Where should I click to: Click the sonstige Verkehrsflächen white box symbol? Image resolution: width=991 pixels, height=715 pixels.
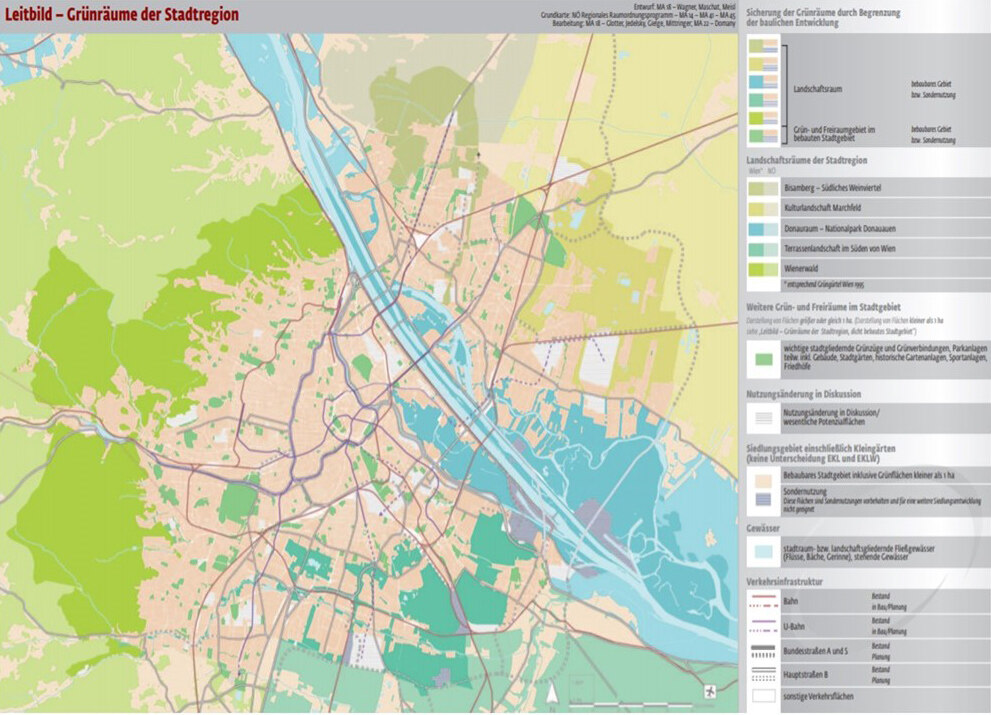pyautogui.click(x=765, y=695)
